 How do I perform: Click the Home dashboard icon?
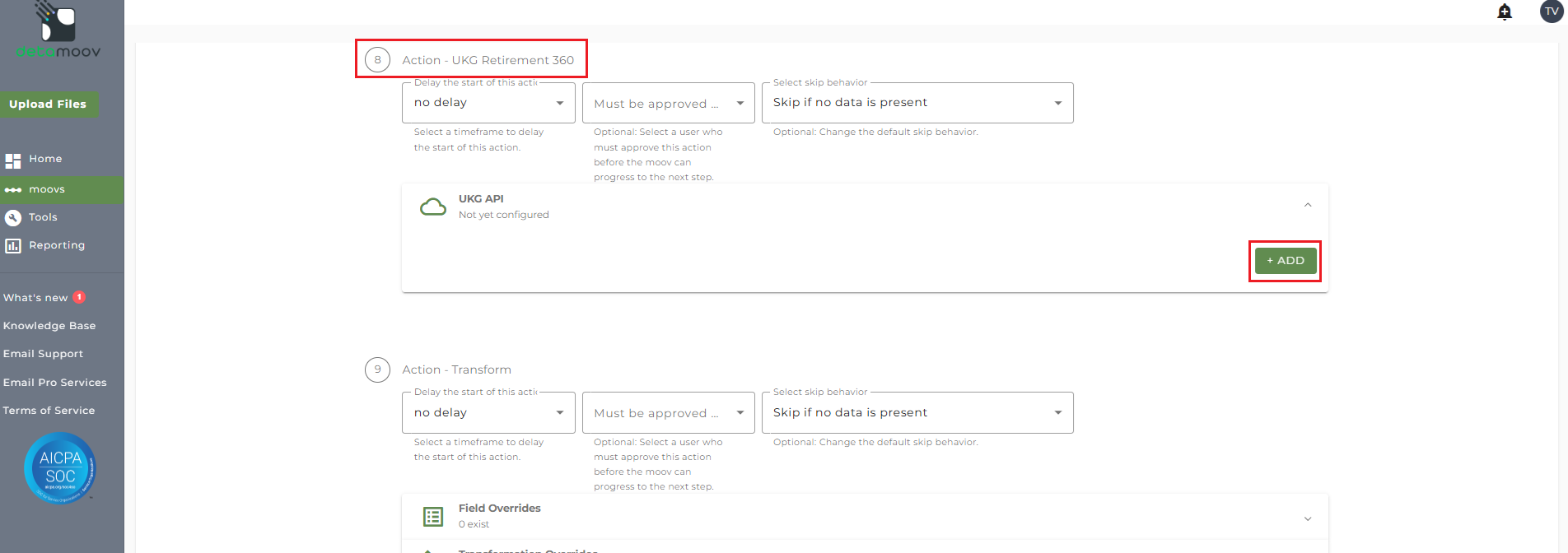pos(13,160)
